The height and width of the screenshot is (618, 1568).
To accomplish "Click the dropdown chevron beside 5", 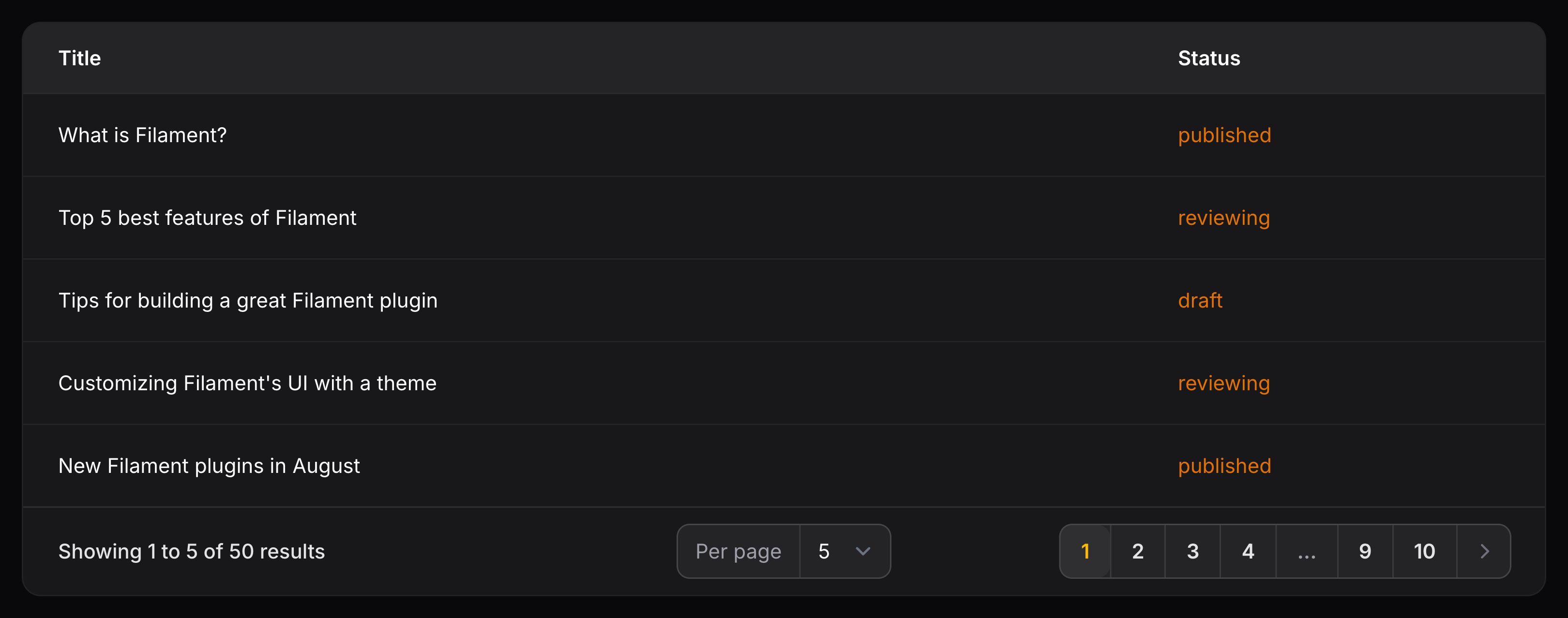I will click(x=862, y=551).
